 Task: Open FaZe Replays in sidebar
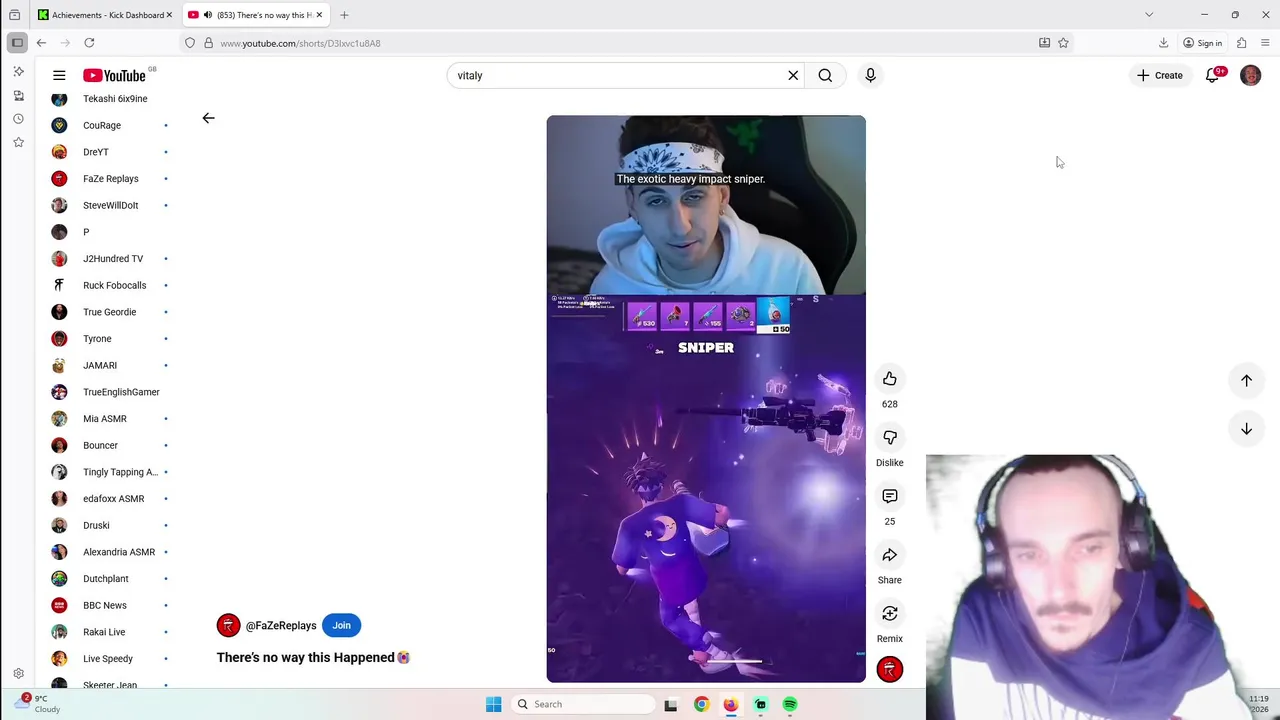pyautogui.click(x=110, y=179)
